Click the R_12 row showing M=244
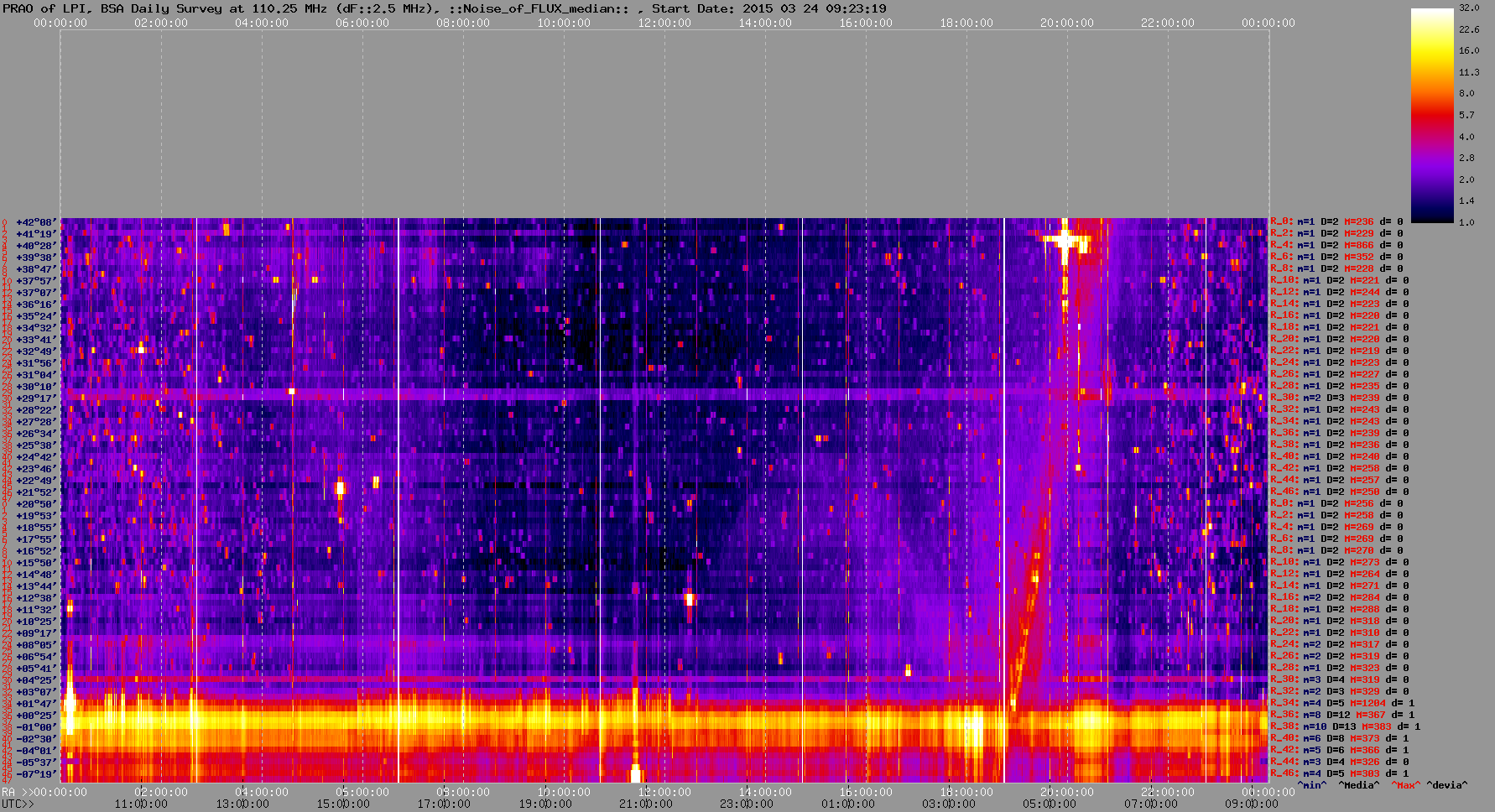The width and height of the screenshot is (1495, 812). pyautogui.click(x=1340, y=293)
